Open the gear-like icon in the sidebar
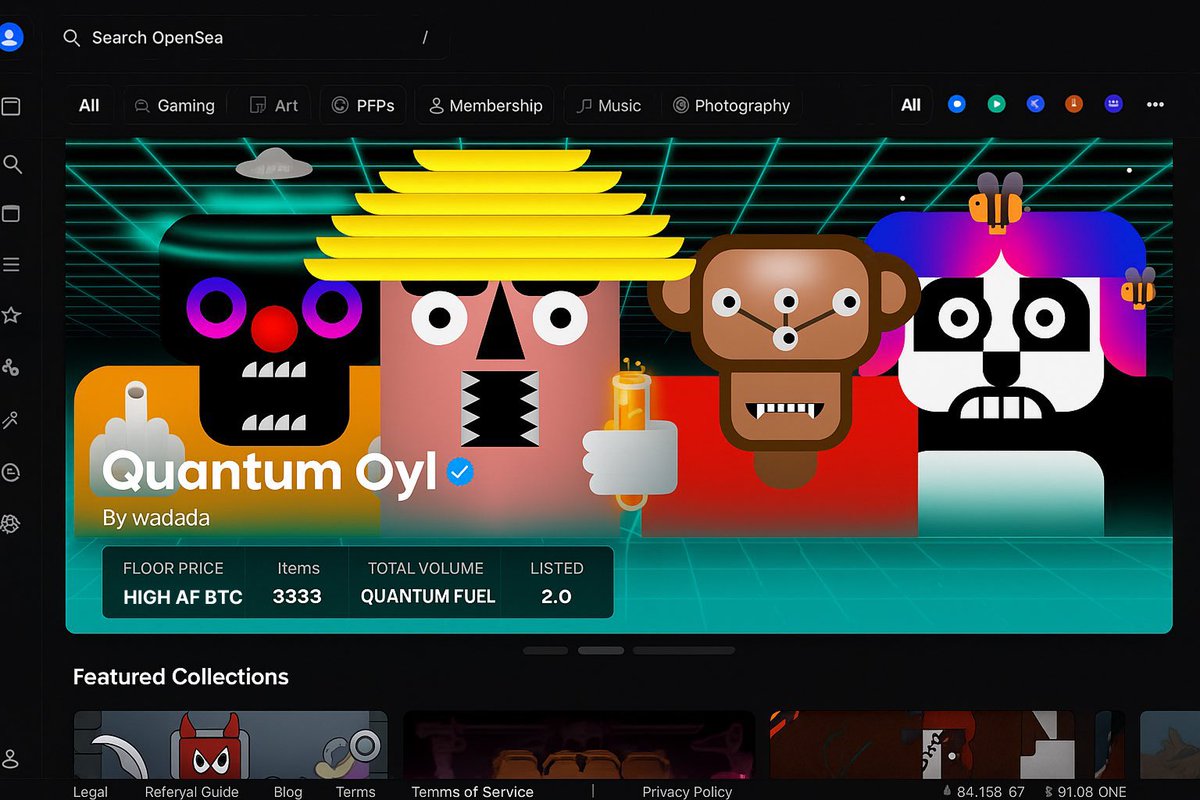Image resolution: width=1200 pixels, height=800 pixels. (x=11, y=523)
